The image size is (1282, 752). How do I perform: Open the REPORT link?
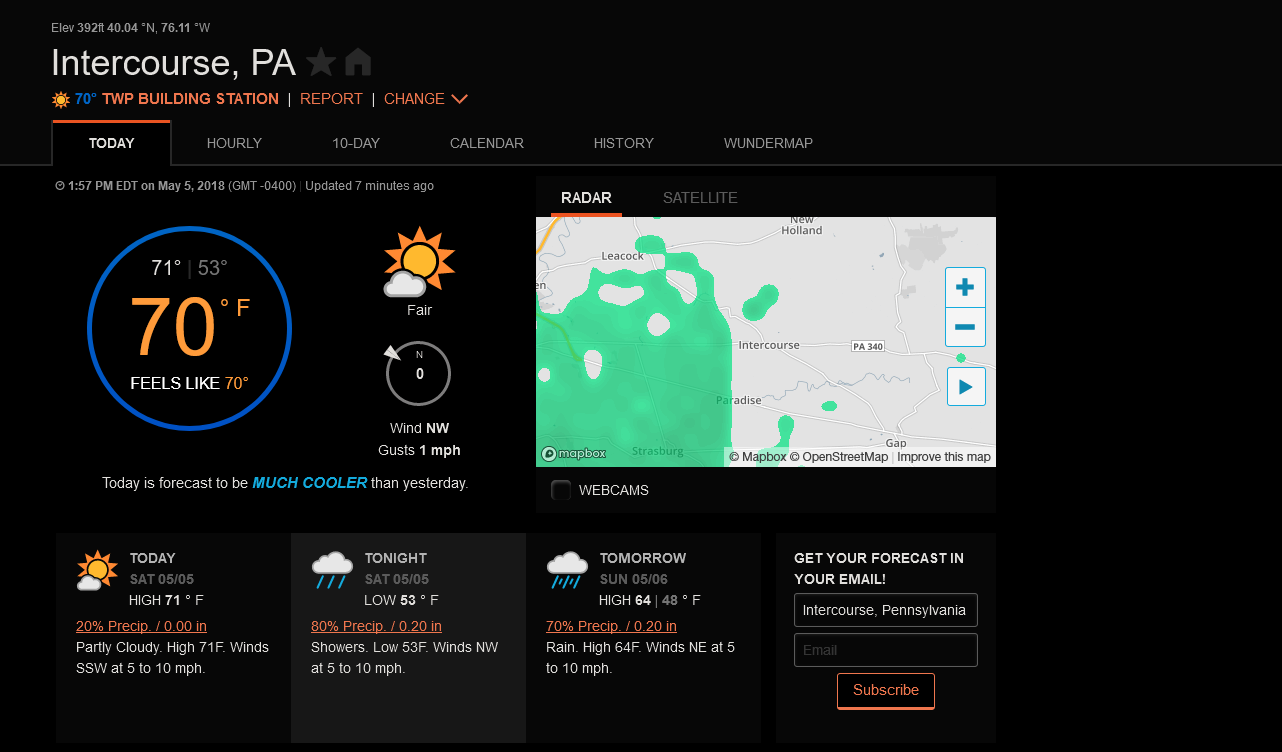[x=331, y=99]
